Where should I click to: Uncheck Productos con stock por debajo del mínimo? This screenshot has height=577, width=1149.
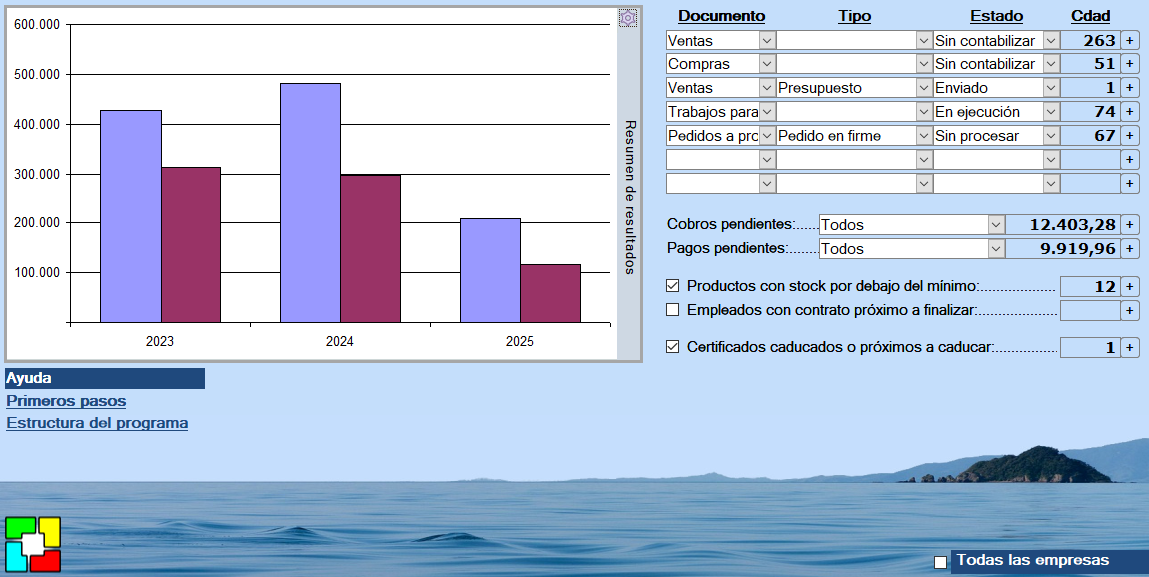[673, 286]
